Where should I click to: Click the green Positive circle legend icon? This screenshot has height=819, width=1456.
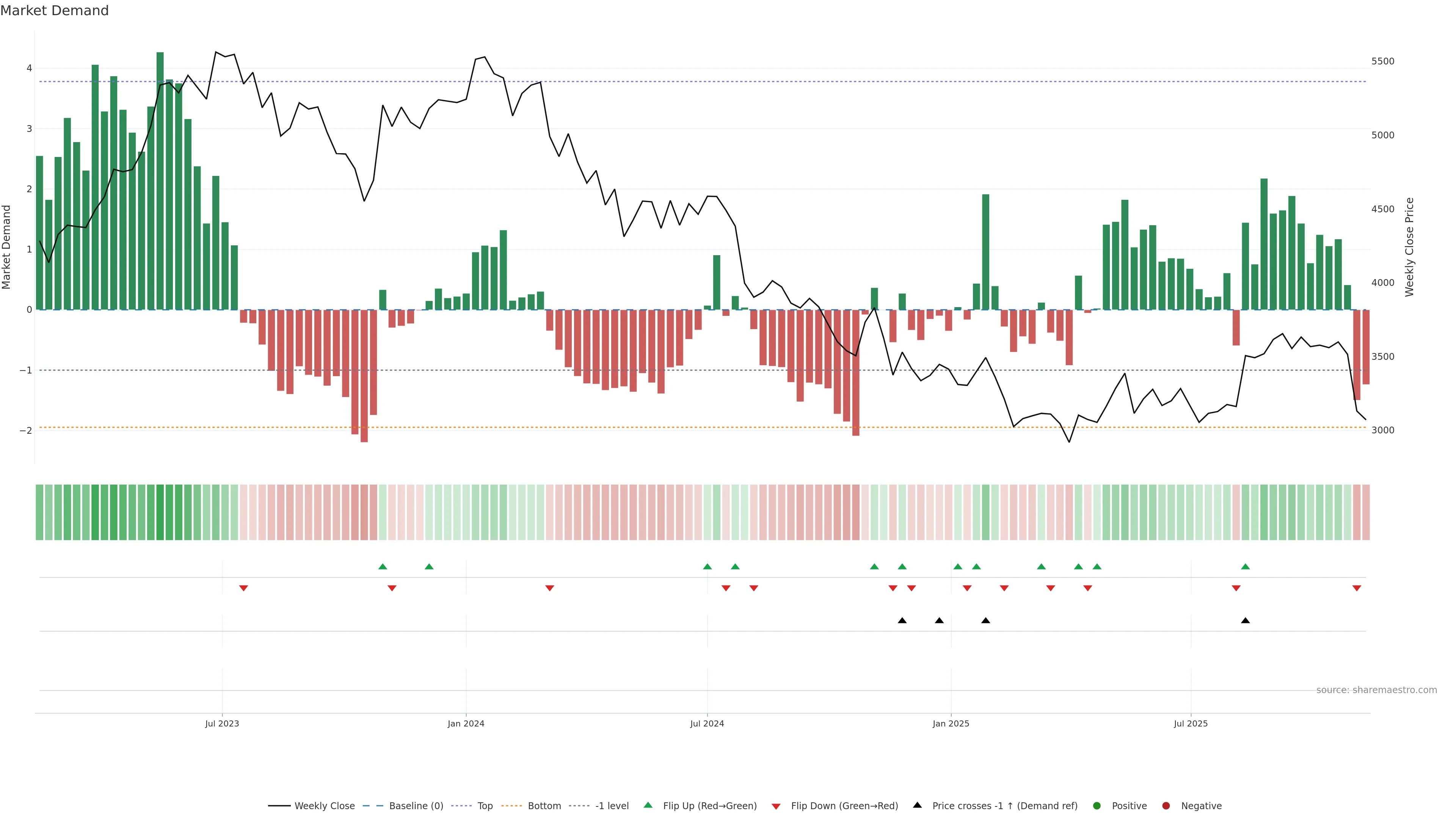tap(1097, 805)
